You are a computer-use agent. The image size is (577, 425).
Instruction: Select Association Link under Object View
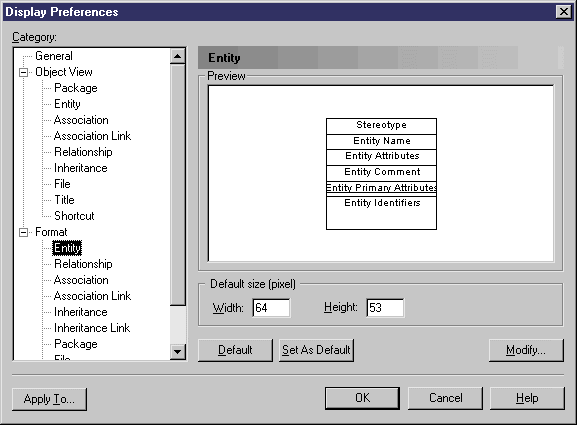tap(92, 136)
